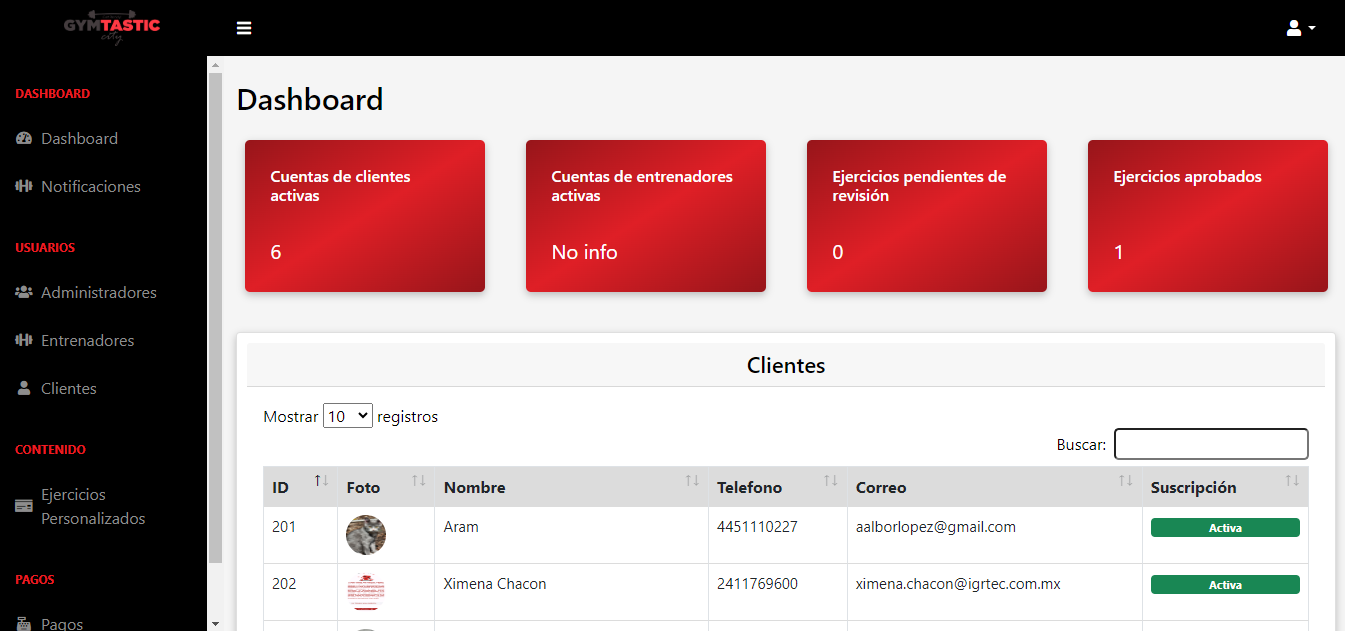Screen dimensions: 1345x631
Task: Click into the Buscar search field
Action: click(x=1210, y=444)
